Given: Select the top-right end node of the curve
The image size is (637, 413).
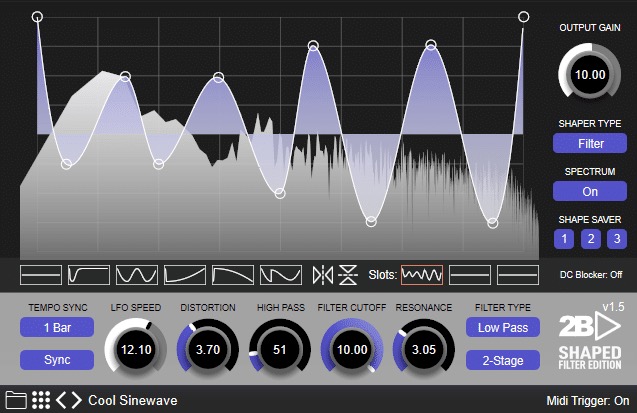Looking at the screenshot, I should point(524,17).
